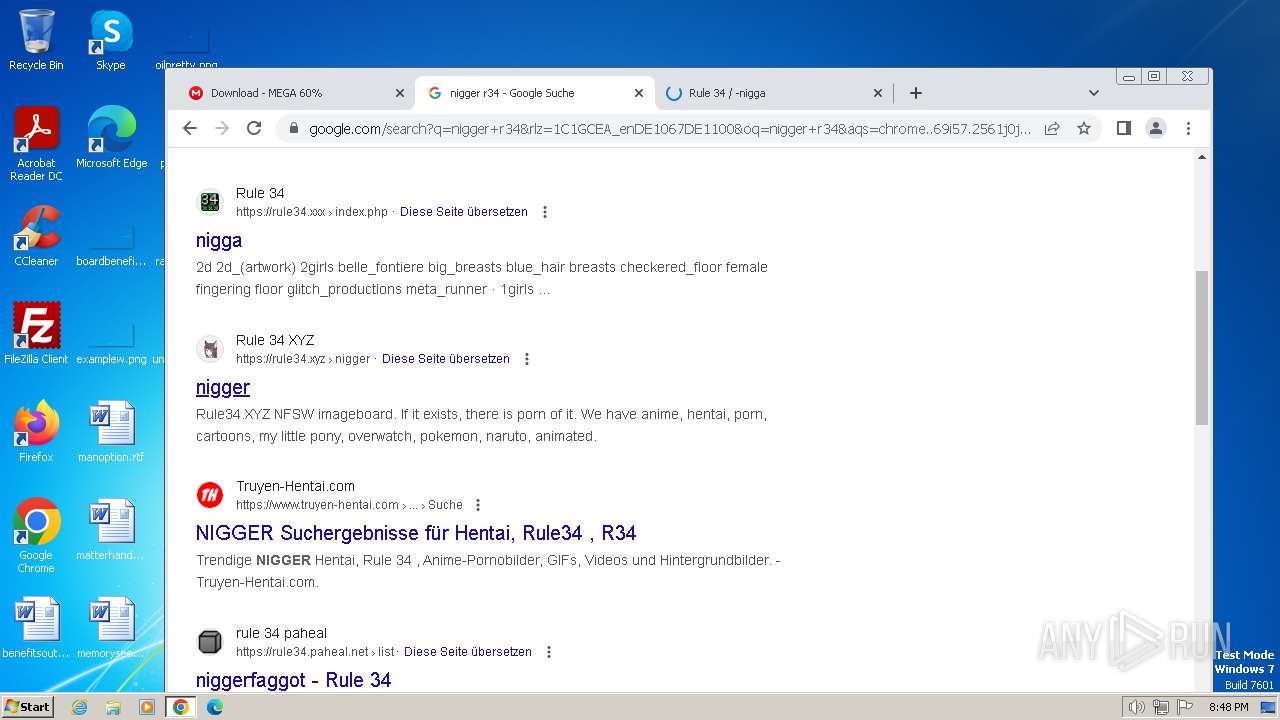View site information via the lock icon
The width and height of the screenshot is (1280, 720).
point(294,128)
